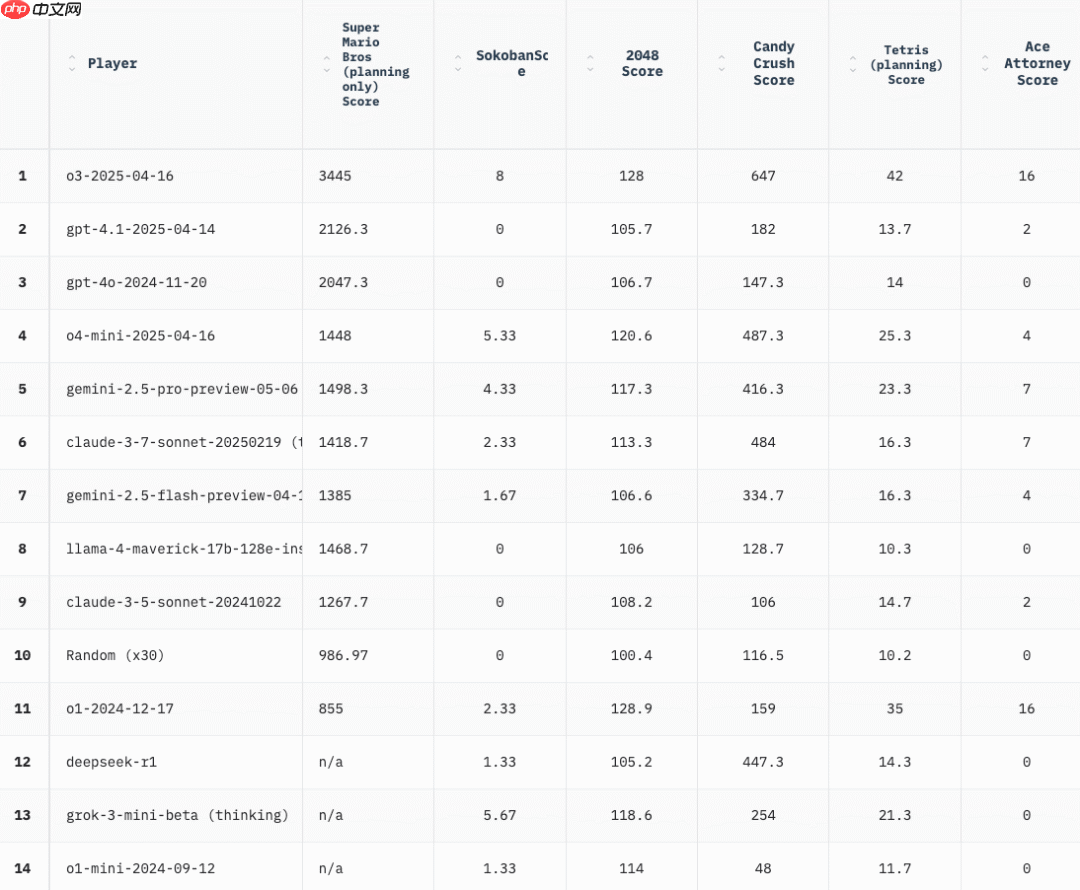Click player o1-mini-2024-09-12

pyautogui.click(x=141, y=868)
